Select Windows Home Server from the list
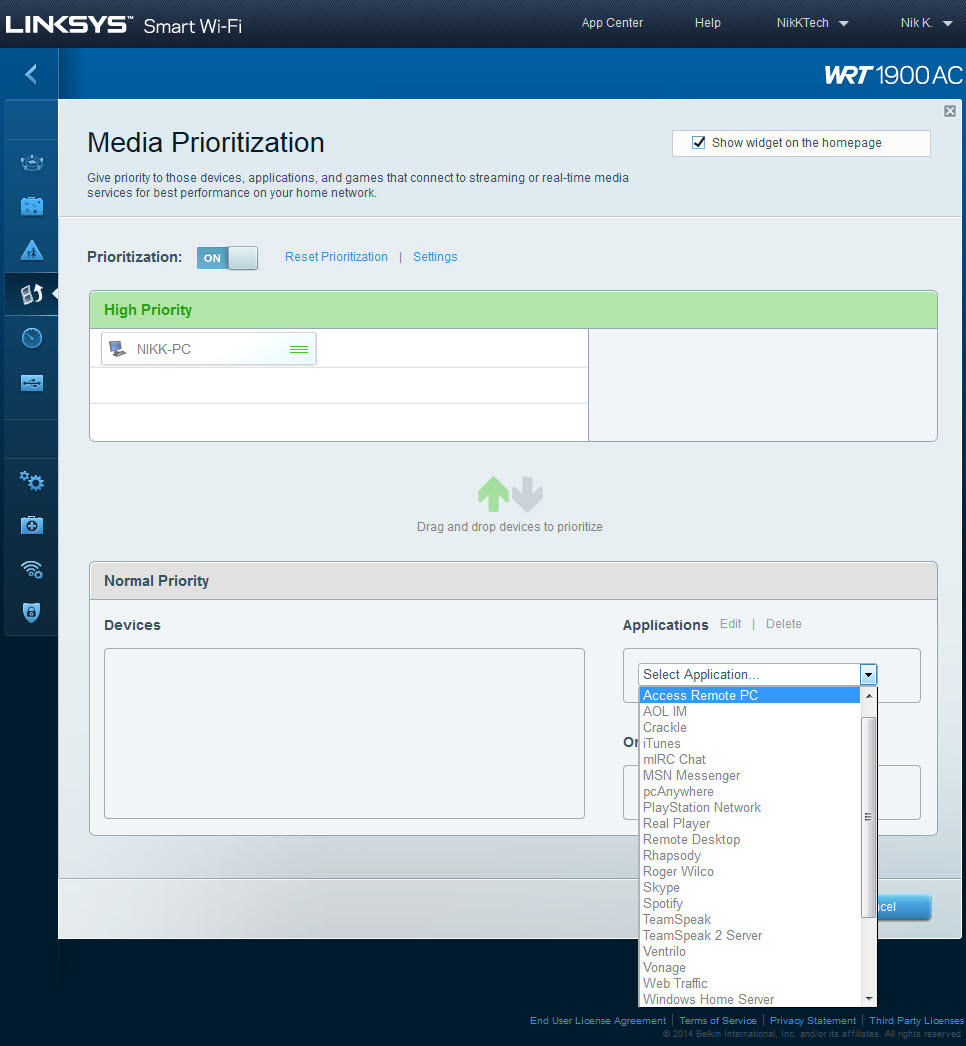The height and width of the screenshot is (1046, 966). pyautogui.click(x=749, y=999)
